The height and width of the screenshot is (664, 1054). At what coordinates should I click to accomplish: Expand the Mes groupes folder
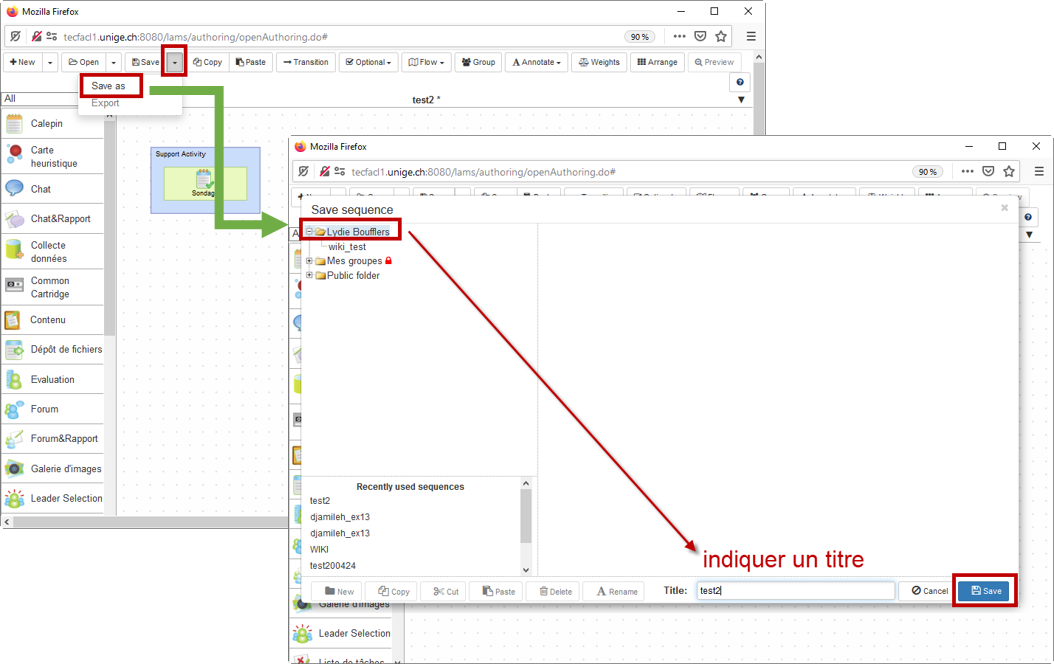[309, 261]
